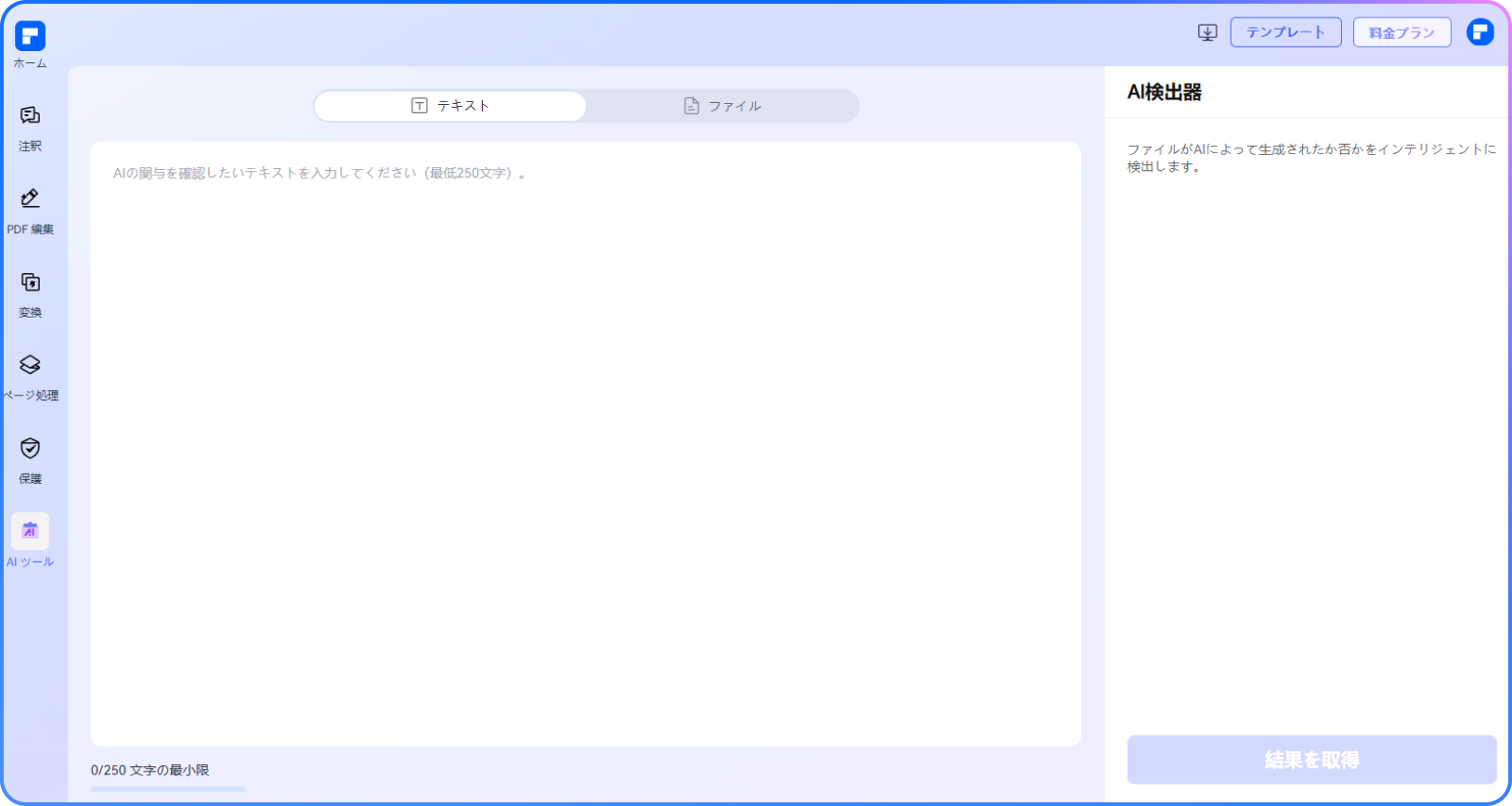Click the 0/250 文字の最小限 counter text
Viewport: 1512px width, 806px height.
point(150,770)
